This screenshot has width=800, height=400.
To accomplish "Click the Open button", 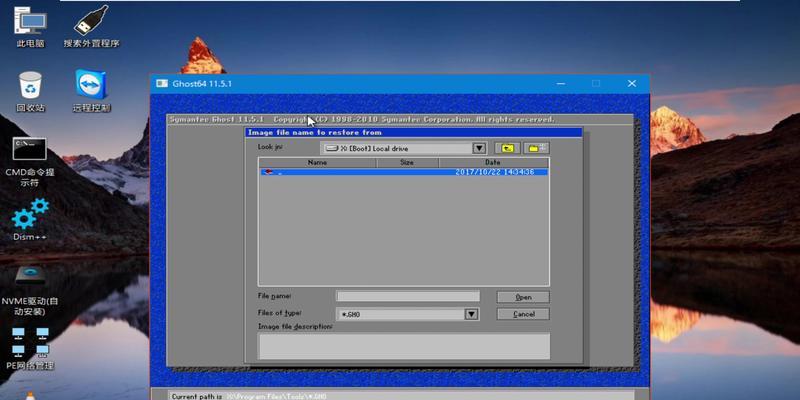I will point(523,297).
